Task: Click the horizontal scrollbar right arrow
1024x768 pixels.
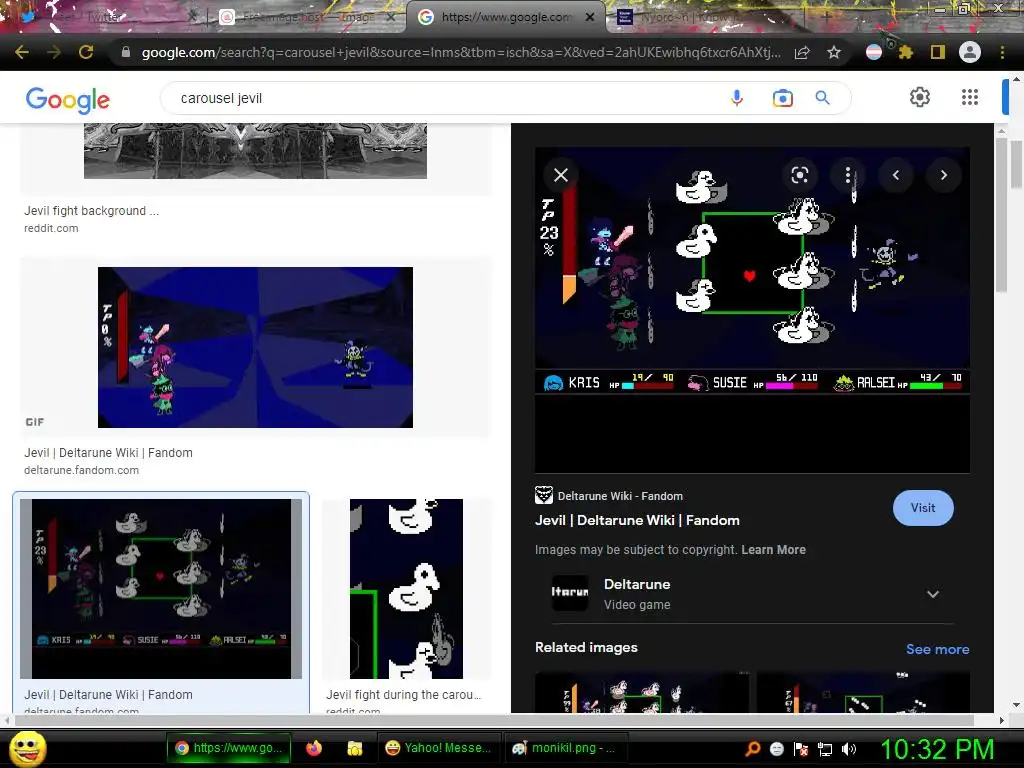Action: click(x=1002, y=720)
